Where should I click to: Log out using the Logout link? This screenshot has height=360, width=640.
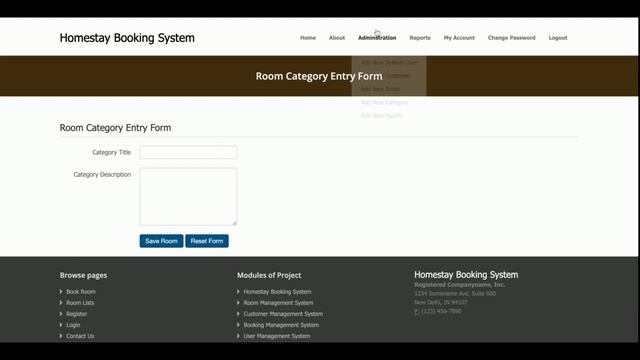click(558, 38)
